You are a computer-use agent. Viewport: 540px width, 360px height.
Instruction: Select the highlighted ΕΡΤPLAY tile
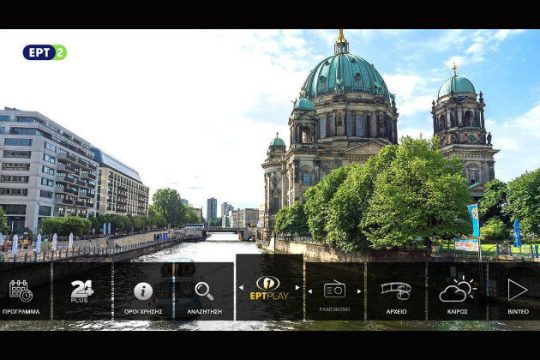point(269,288)
